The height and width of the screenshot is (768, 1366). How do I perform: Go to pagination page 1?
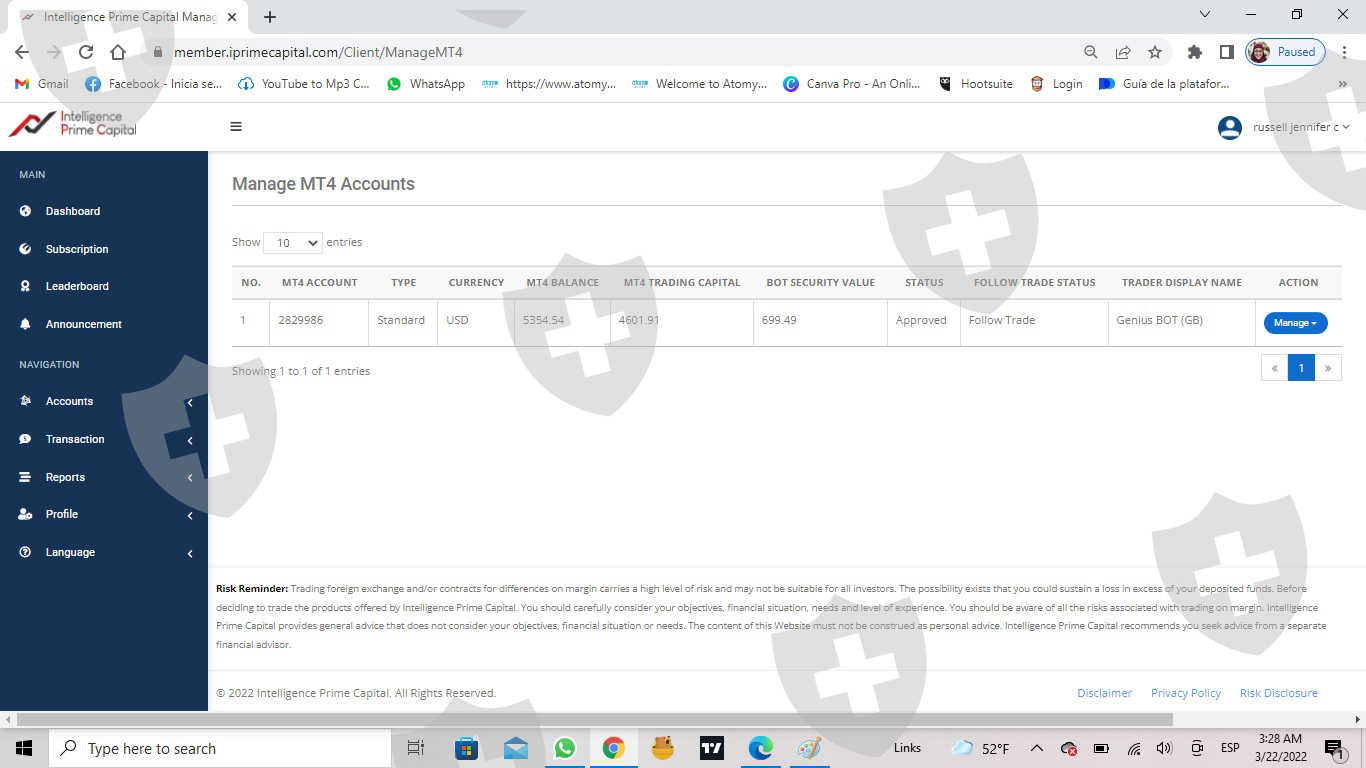1301,368
